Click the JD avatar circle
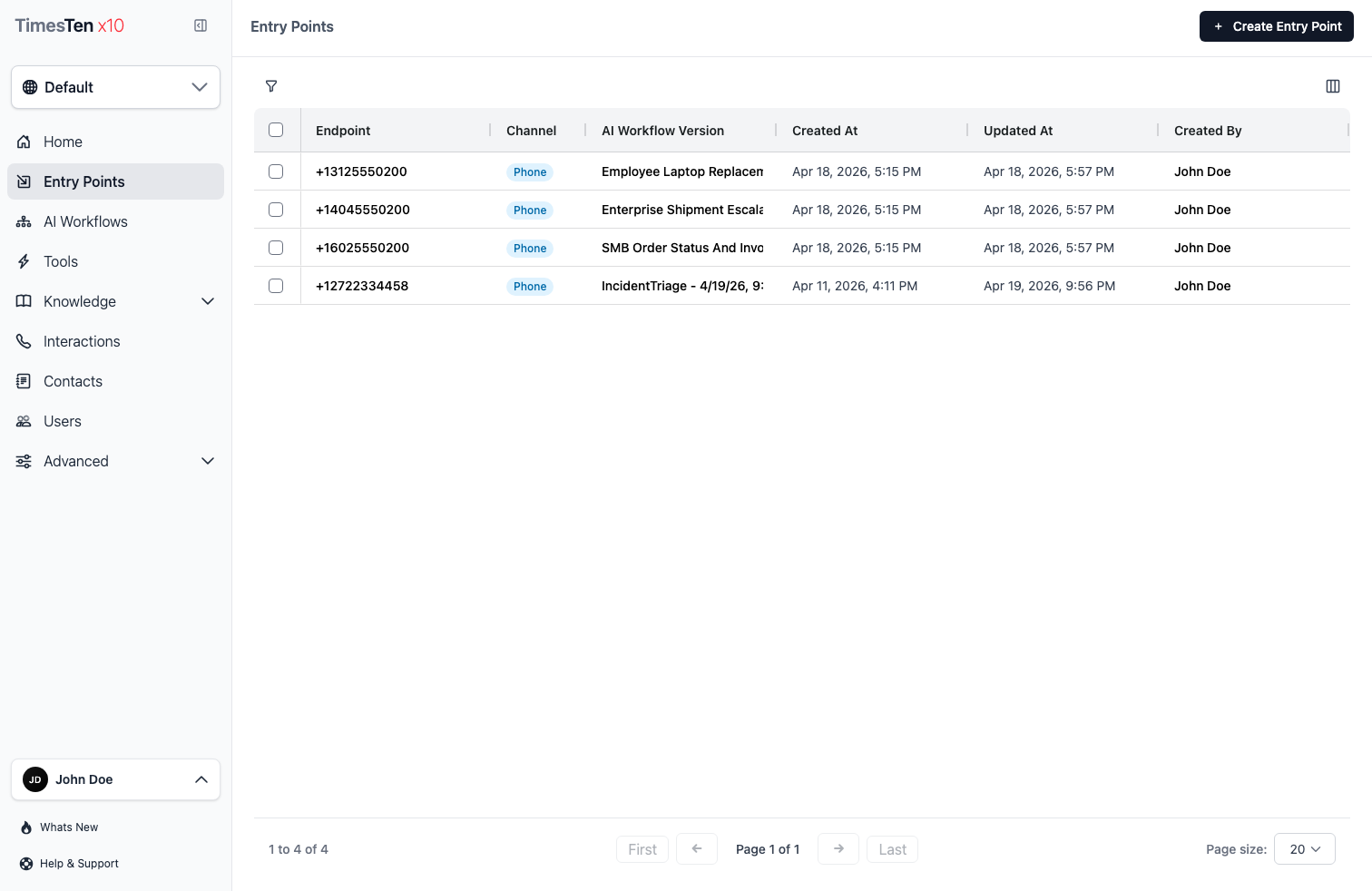The width and height of the screenshot is (1372, 891). (x=35, y=779)
